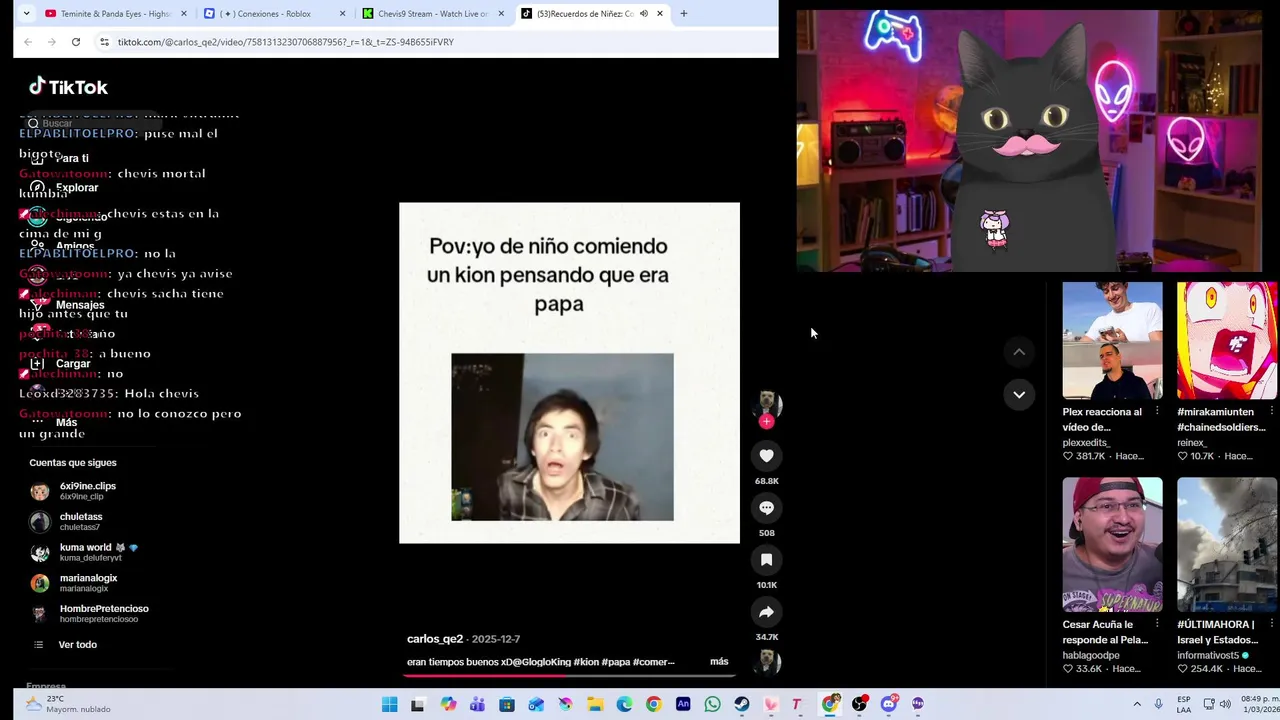Open the #mirakamiunten anime thumbnail
1280x720 pixels.
pyautogui.click(x=1227, y=340)
